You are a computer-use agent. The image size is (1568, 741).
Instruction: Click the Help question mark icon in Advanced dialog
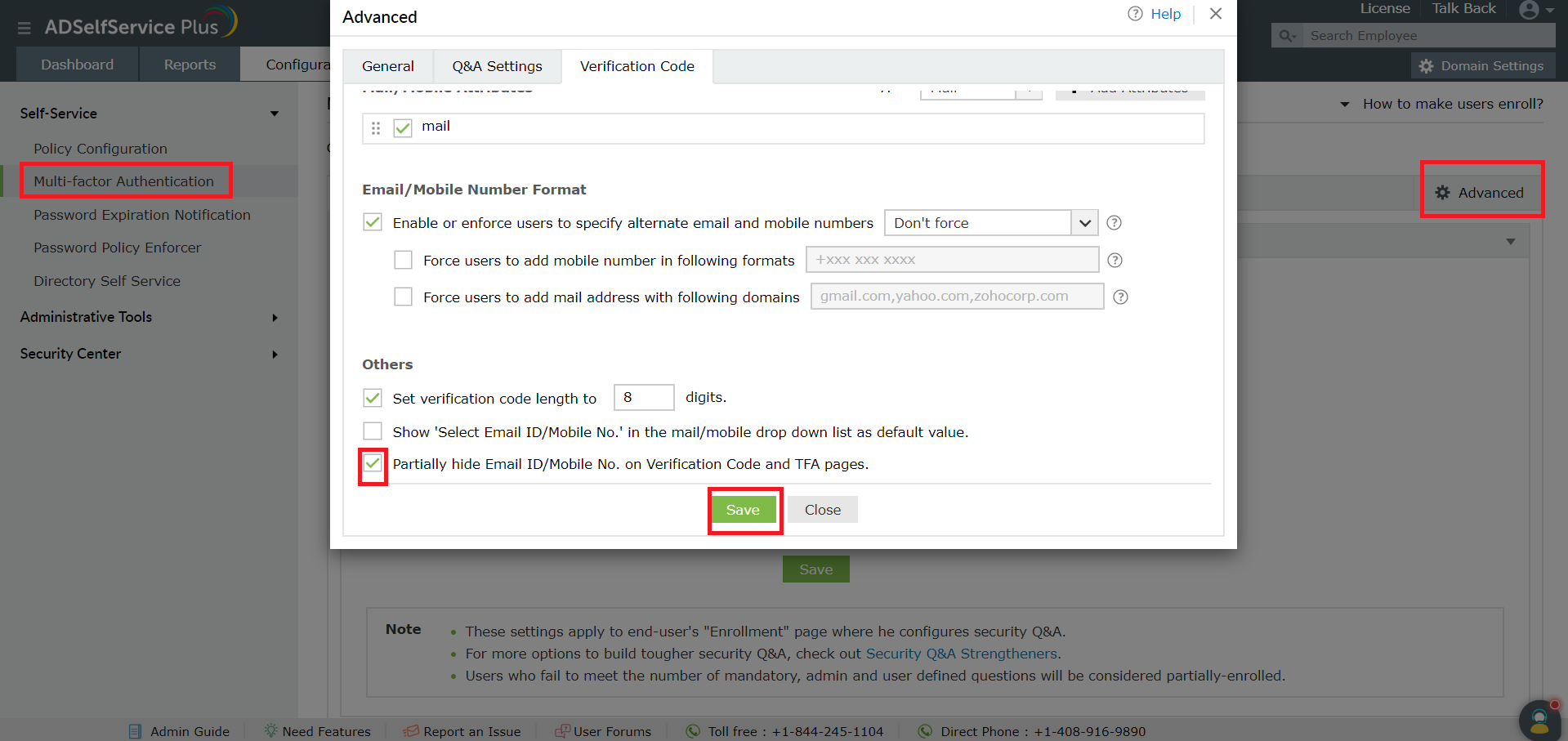pyautogui.click(x=1135, y=14)
